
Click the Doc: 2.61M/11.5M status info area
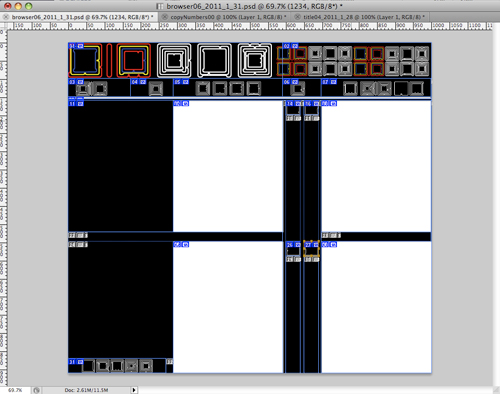(86, 390)
